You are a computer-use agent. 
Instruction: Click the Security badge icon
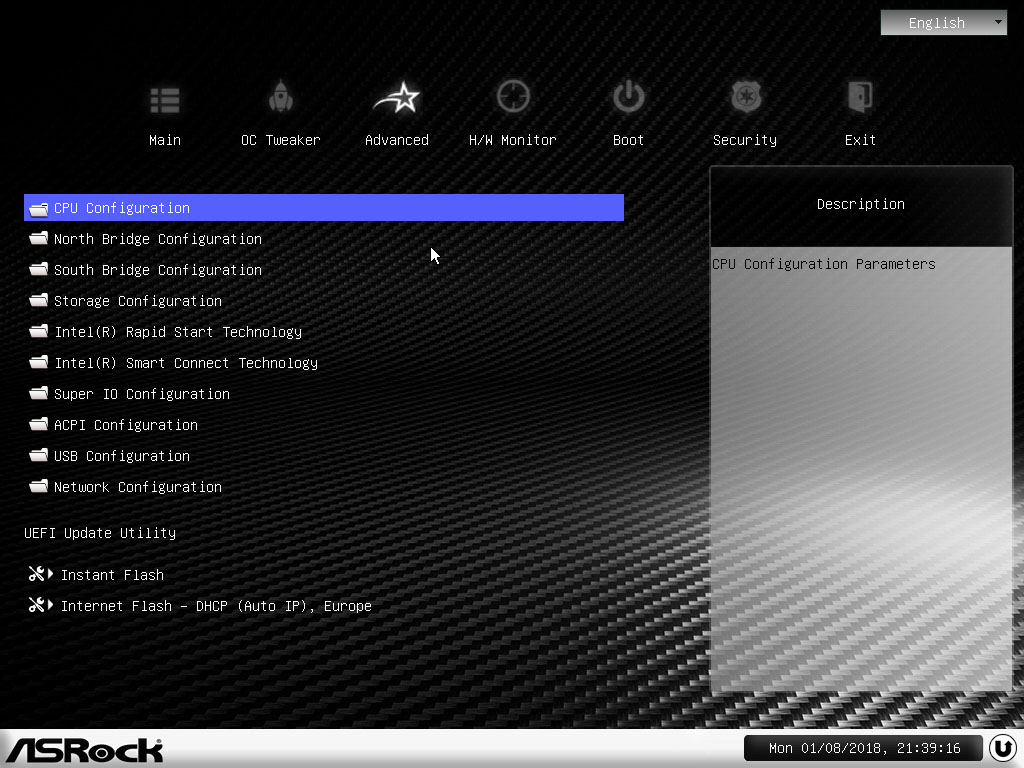(746, 97)
